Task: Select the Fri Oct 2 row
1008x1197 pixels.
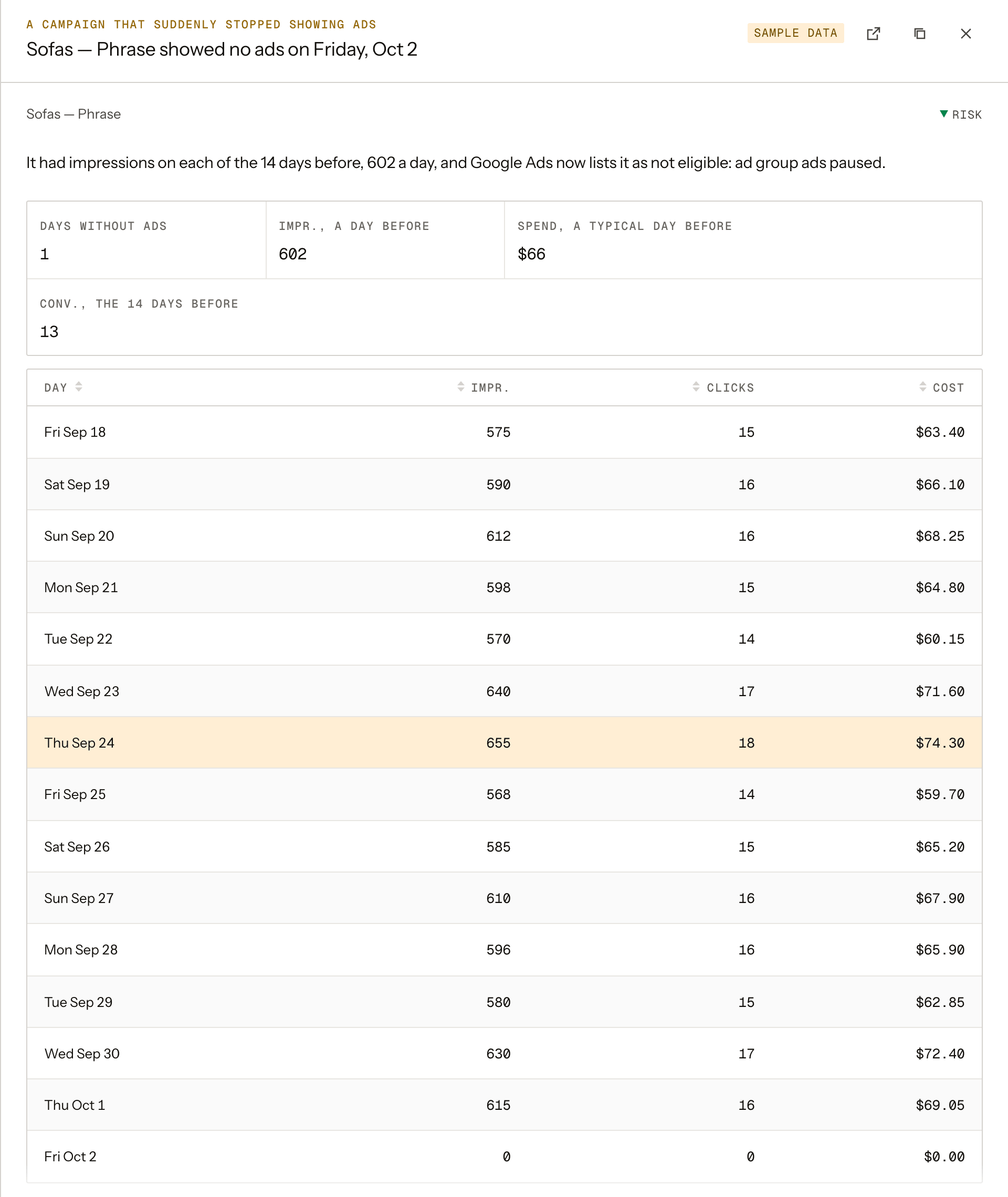Action: 504,1156
